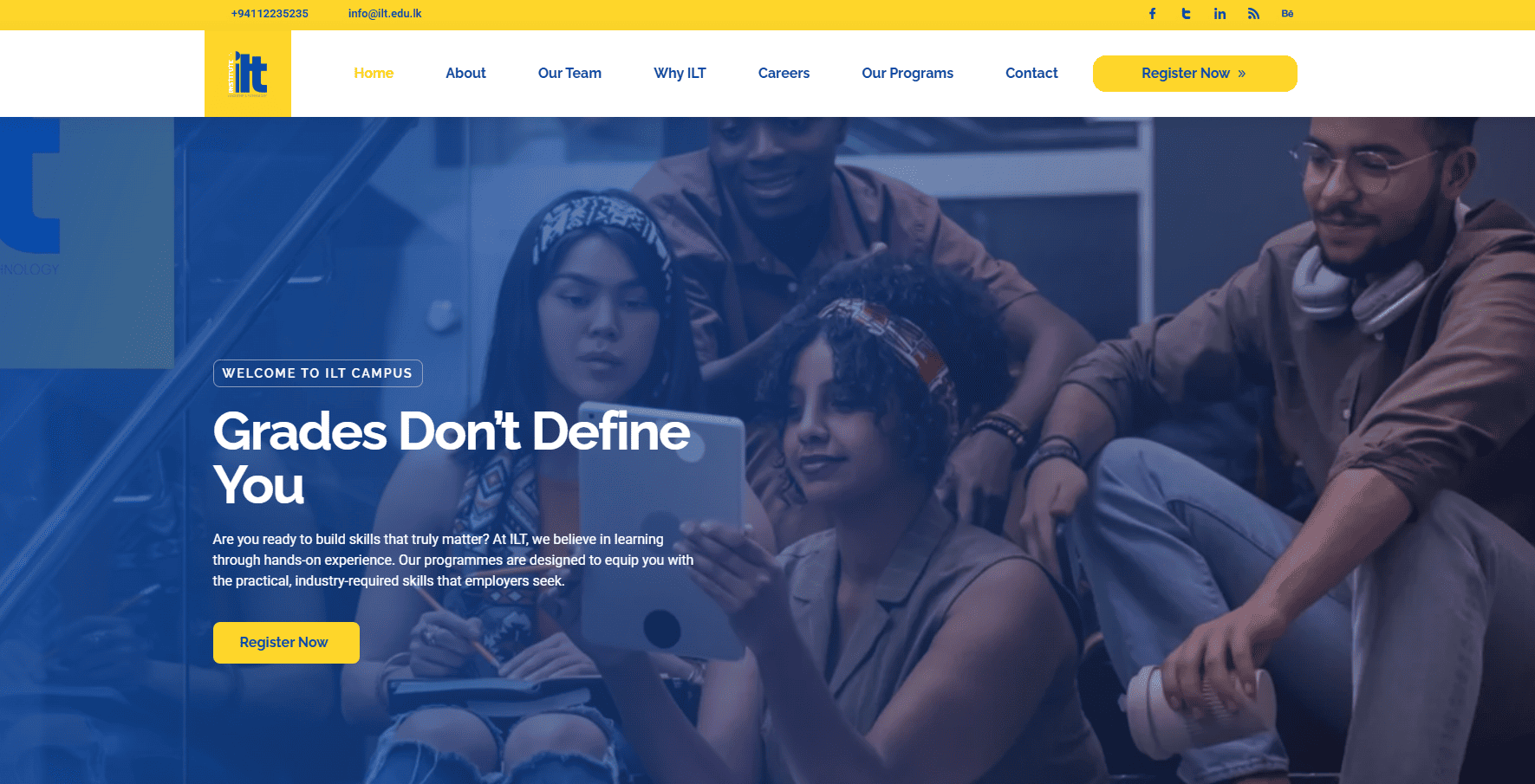Open the Why ILT page
This screenshot has height=784, width=1535.
[x=680, y=74]
